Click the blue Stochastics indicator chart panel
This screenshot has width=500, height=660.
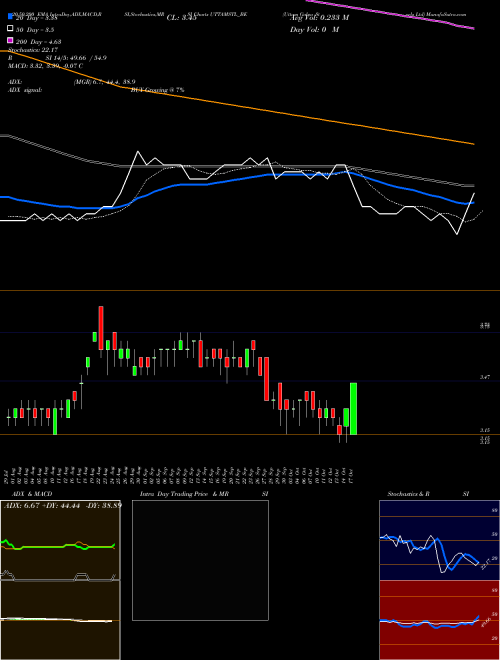[439, 540]
